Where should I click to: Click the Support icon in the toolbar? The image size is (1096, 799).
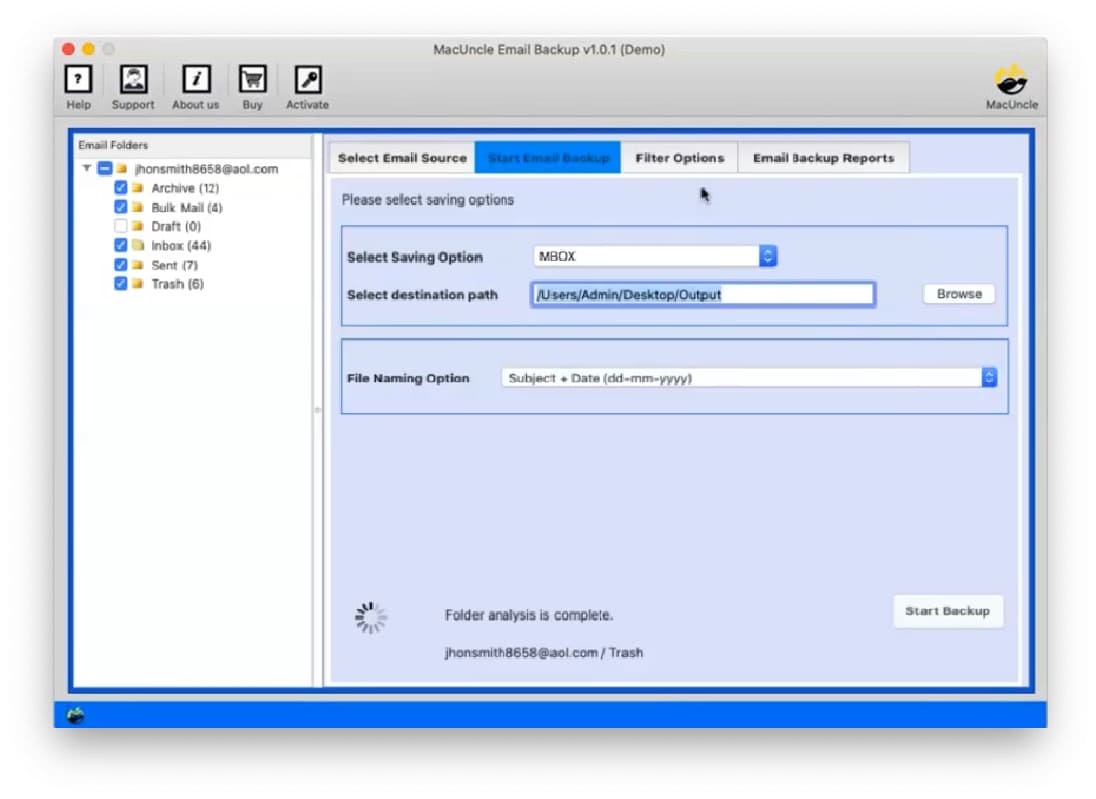[133, 78]
